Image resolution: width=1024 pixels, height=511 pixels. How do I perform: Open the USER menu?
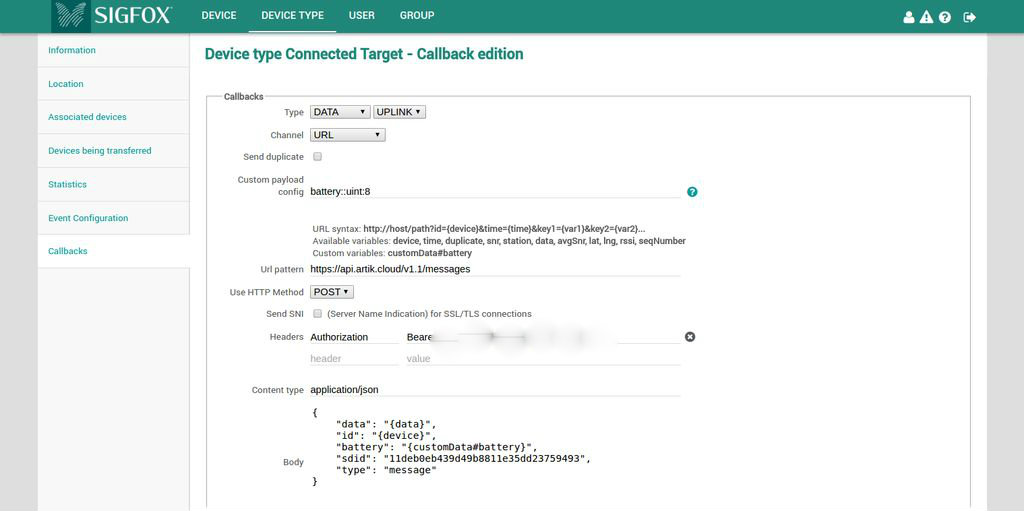click(x=362, y=16)
